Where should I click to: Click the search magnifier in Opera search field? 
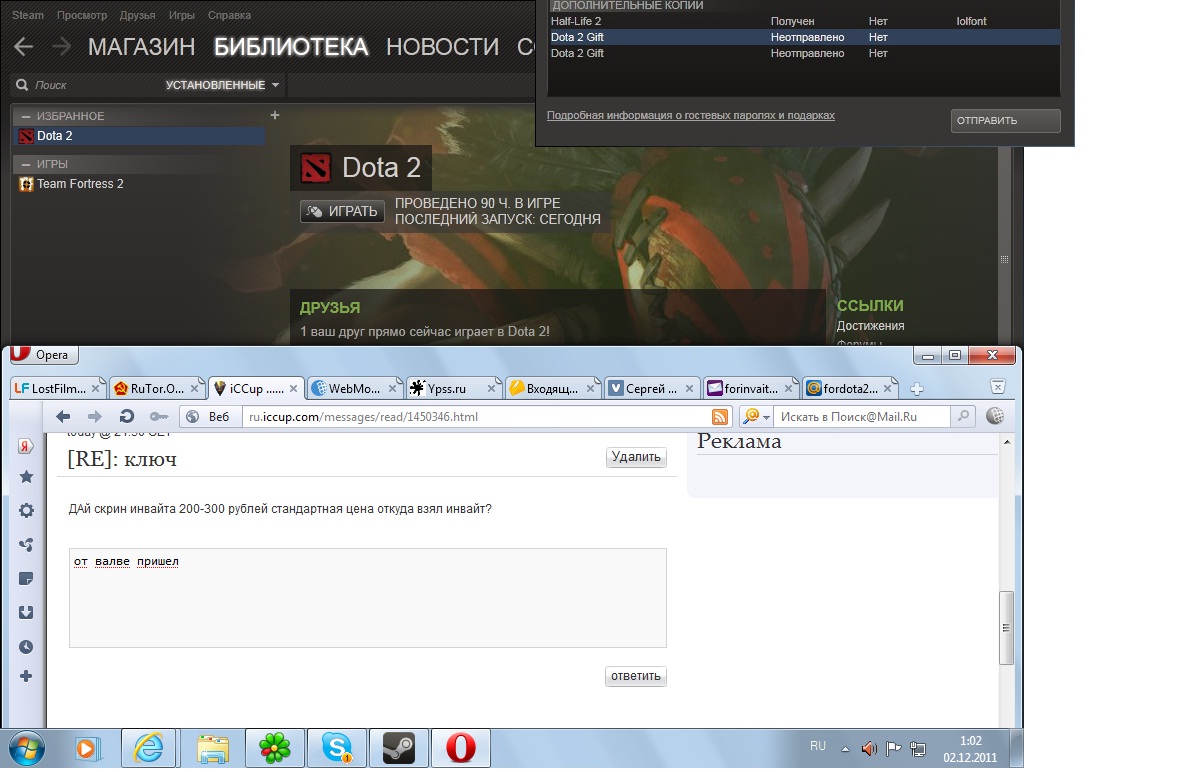963,416
